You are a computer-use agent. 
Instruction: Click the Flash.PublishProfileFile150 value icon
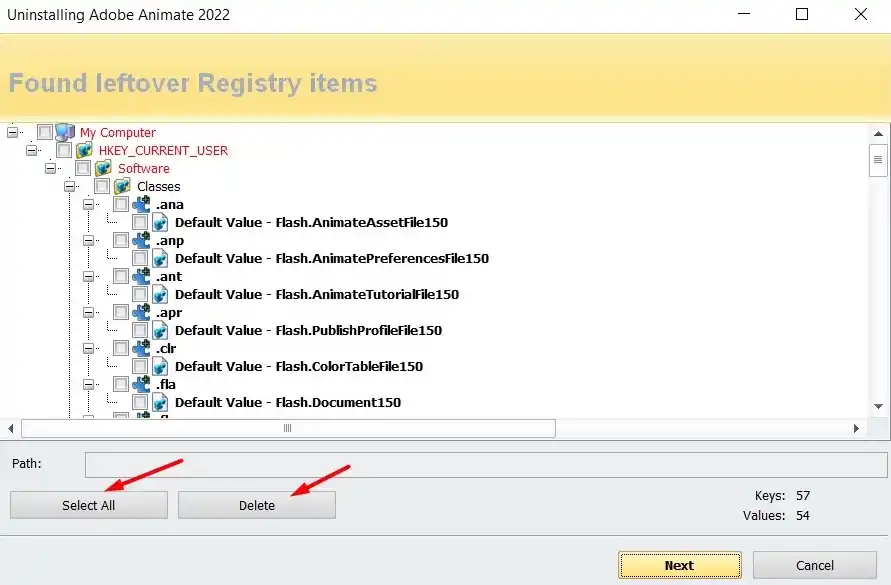(x=160, y=330)
